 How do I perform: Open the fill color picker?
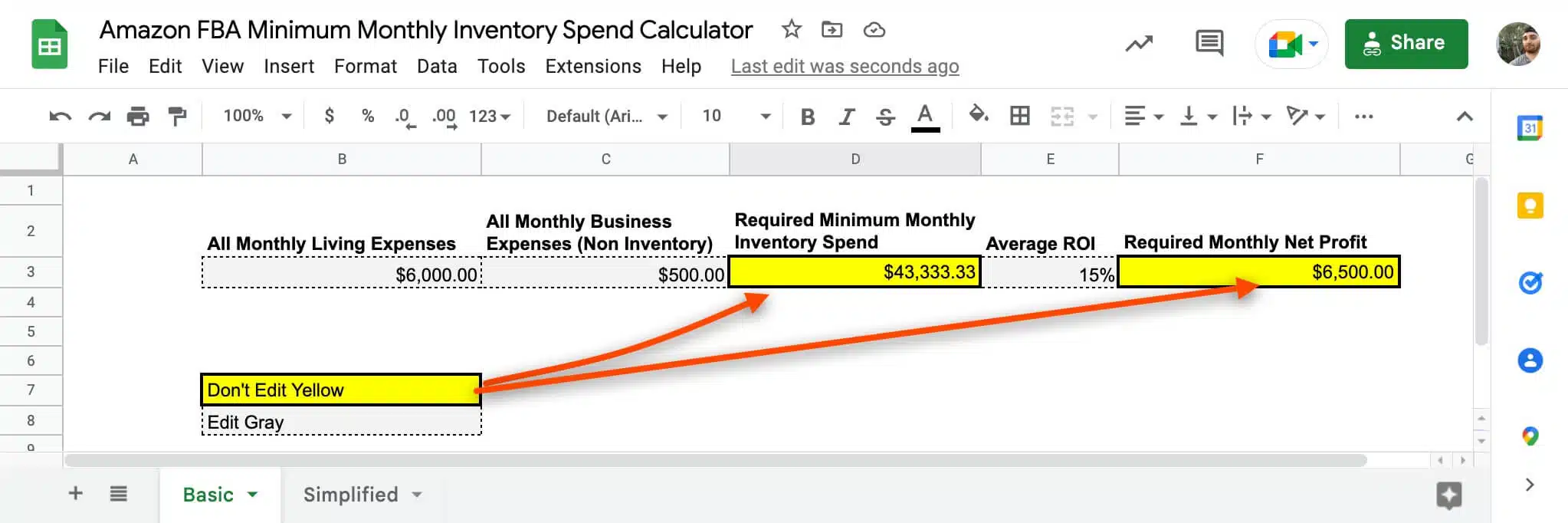[x=978, y=115]
